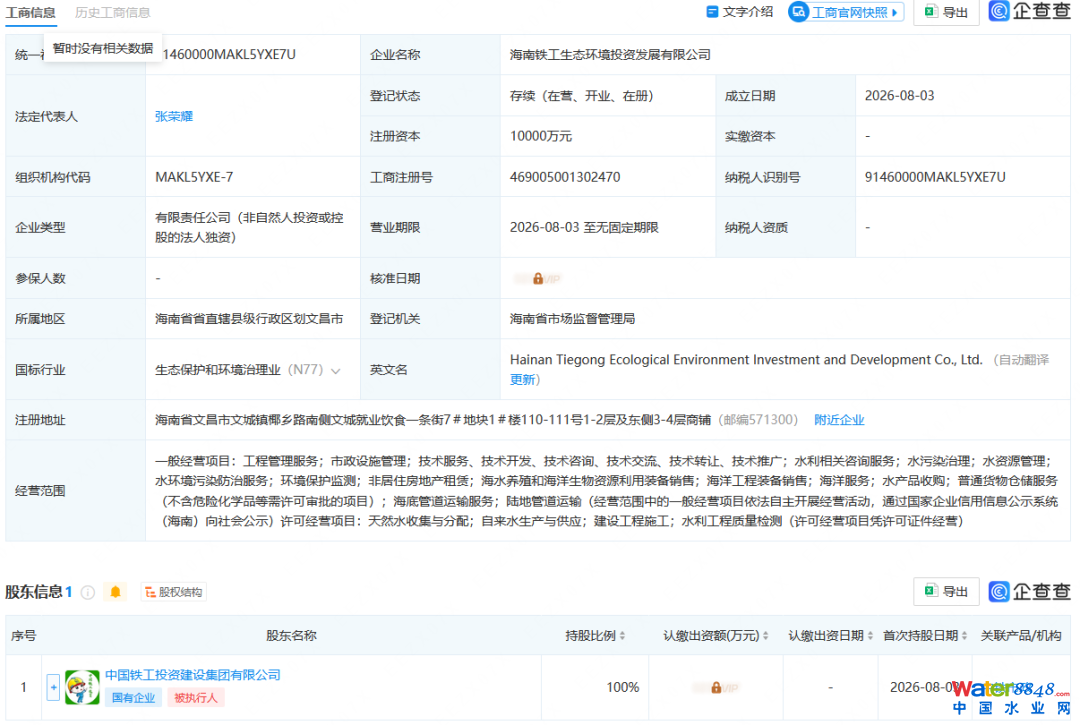Click the registered capital 10000万元 value
Viewport: 1080px width, 725px height.
pos(541,136)
